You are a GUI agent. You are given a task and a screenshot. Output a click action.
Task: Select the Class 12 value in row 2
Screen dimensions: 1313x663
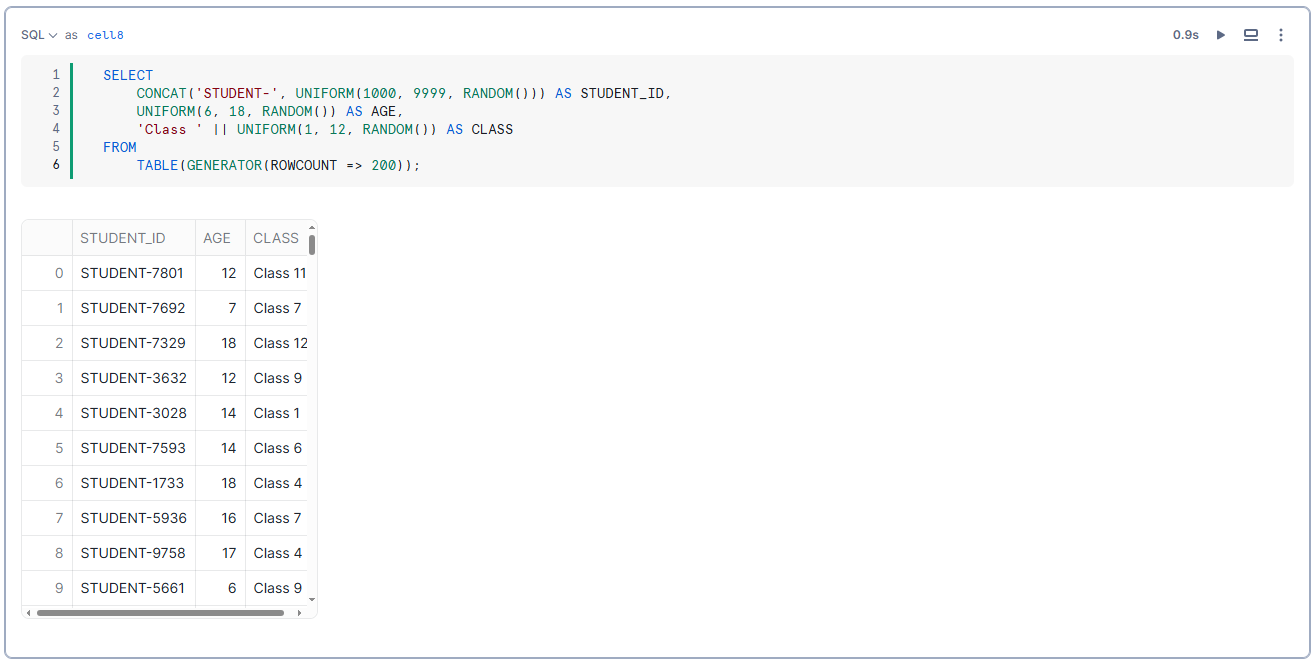coord(280,342)
